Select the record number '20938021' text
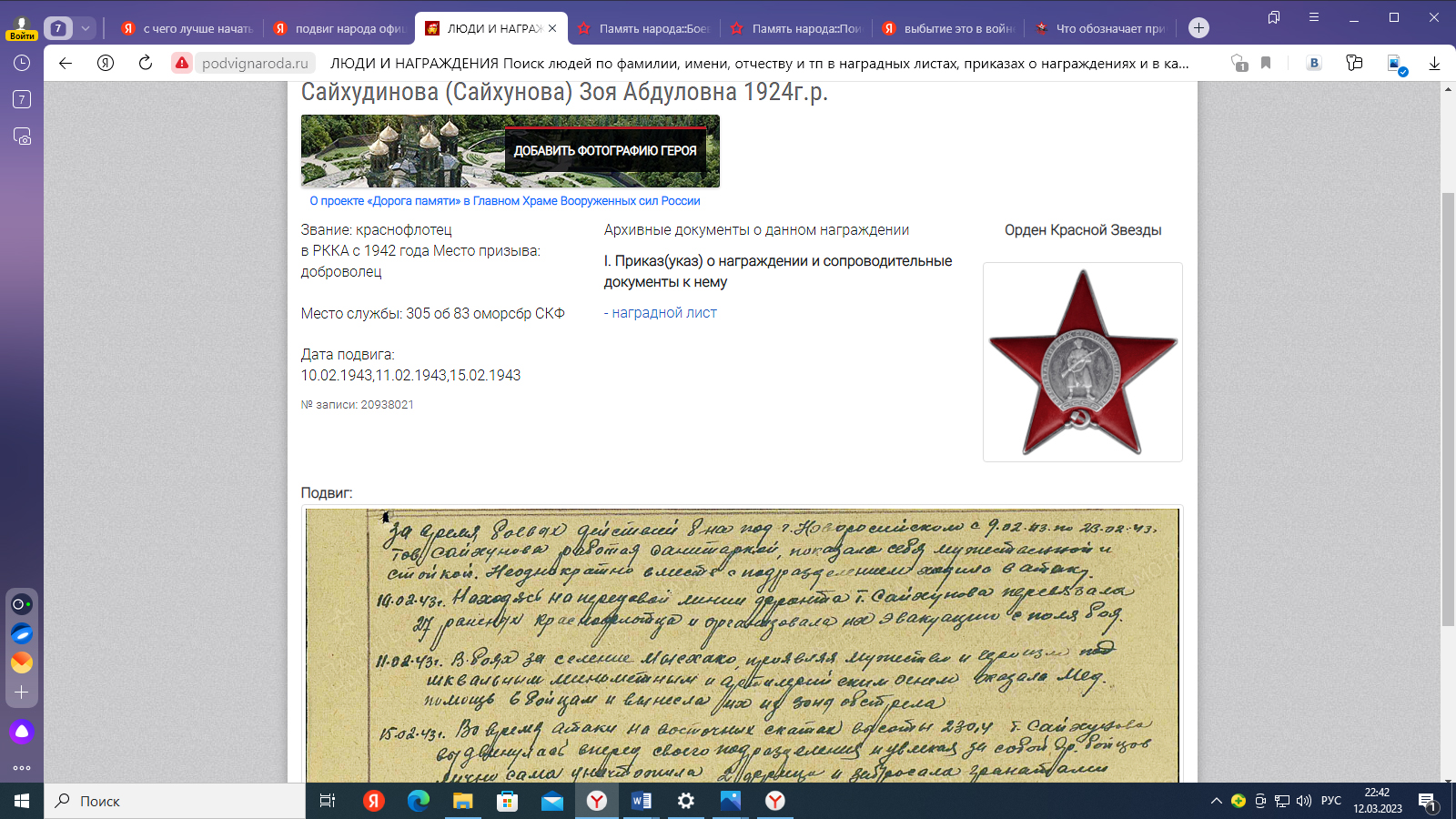The height and width of the screenshot is (819, 1456). (x=388, y=405)
